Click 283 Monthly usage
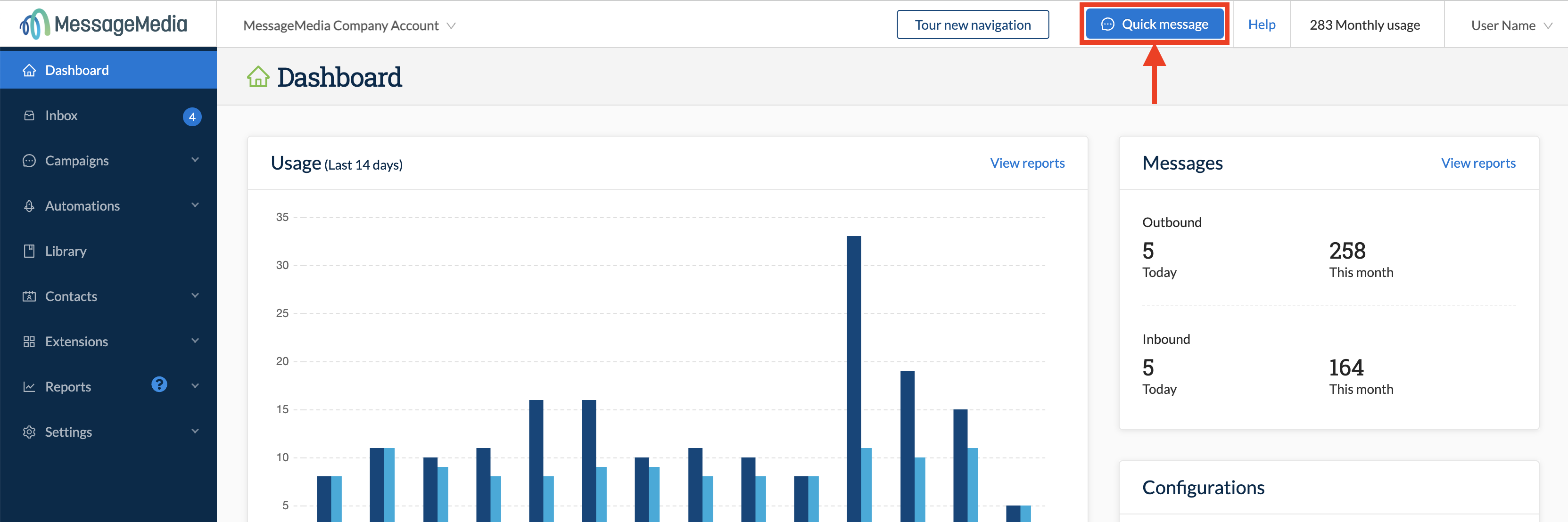The image size is (1568, 522). pos(1365,25)
